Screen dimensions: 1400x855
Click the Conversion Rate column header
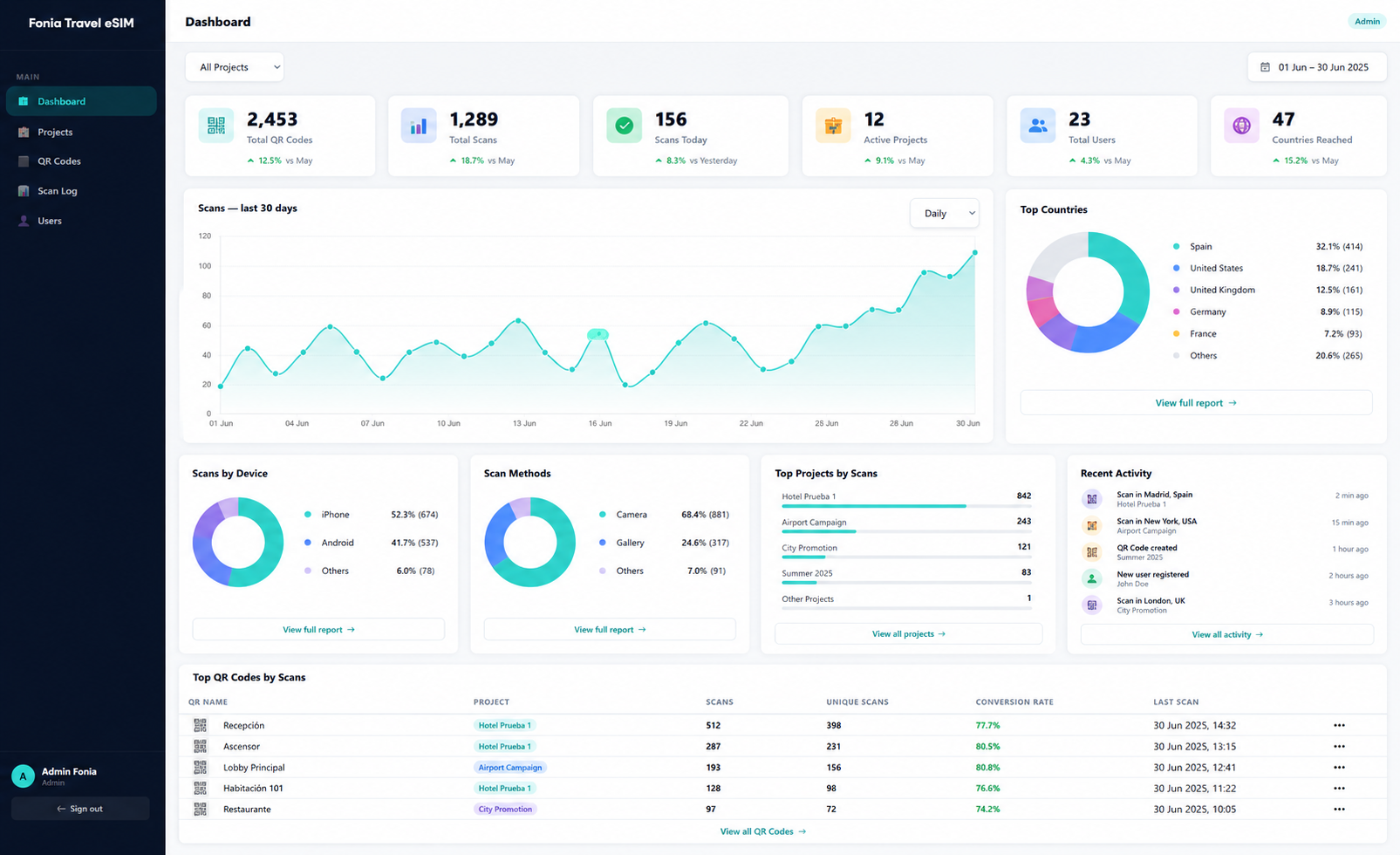pos(1014,702)
